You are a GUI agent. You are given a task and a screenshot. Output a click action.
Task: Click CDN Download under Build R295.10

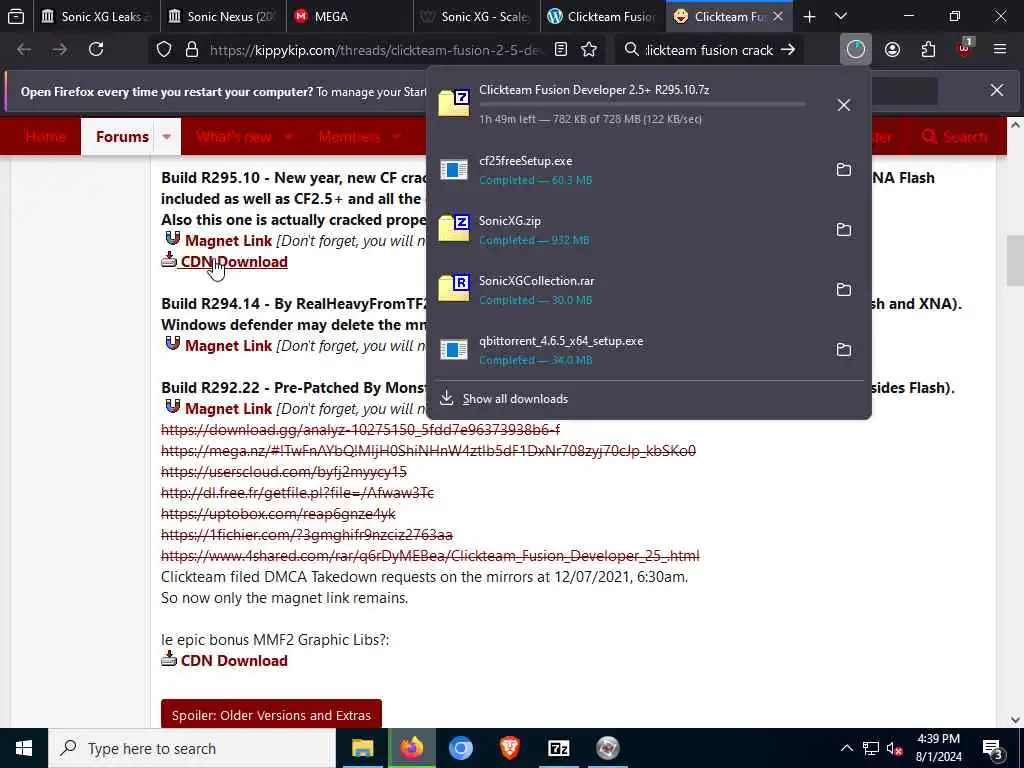(x=234, y=261)
